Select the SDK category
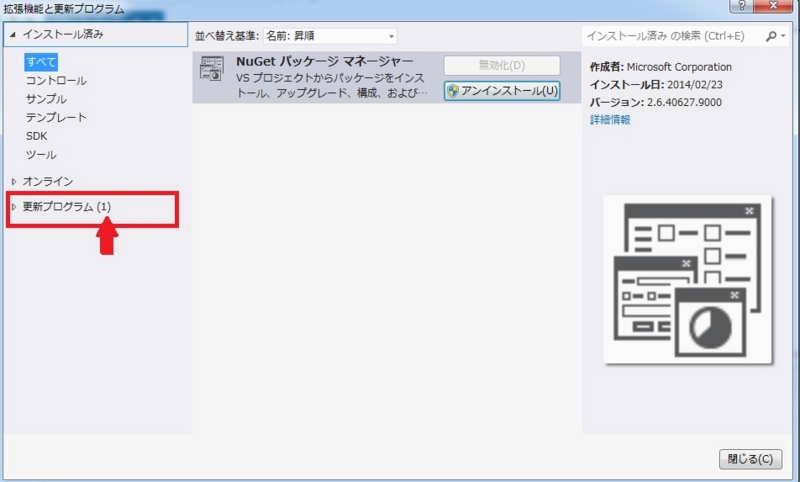Screen dimensions: 800x482 tap(36, 136)
